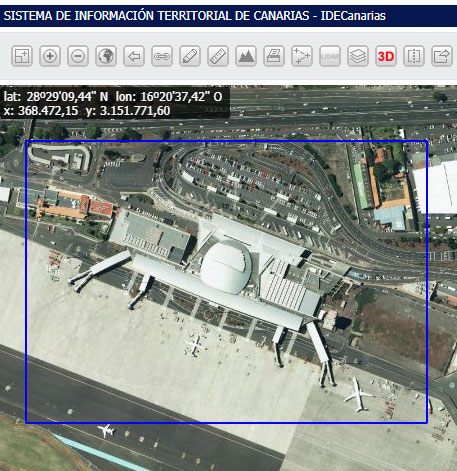
Task: Toggle the red 3D view button
Action: [x=386, y=56]
